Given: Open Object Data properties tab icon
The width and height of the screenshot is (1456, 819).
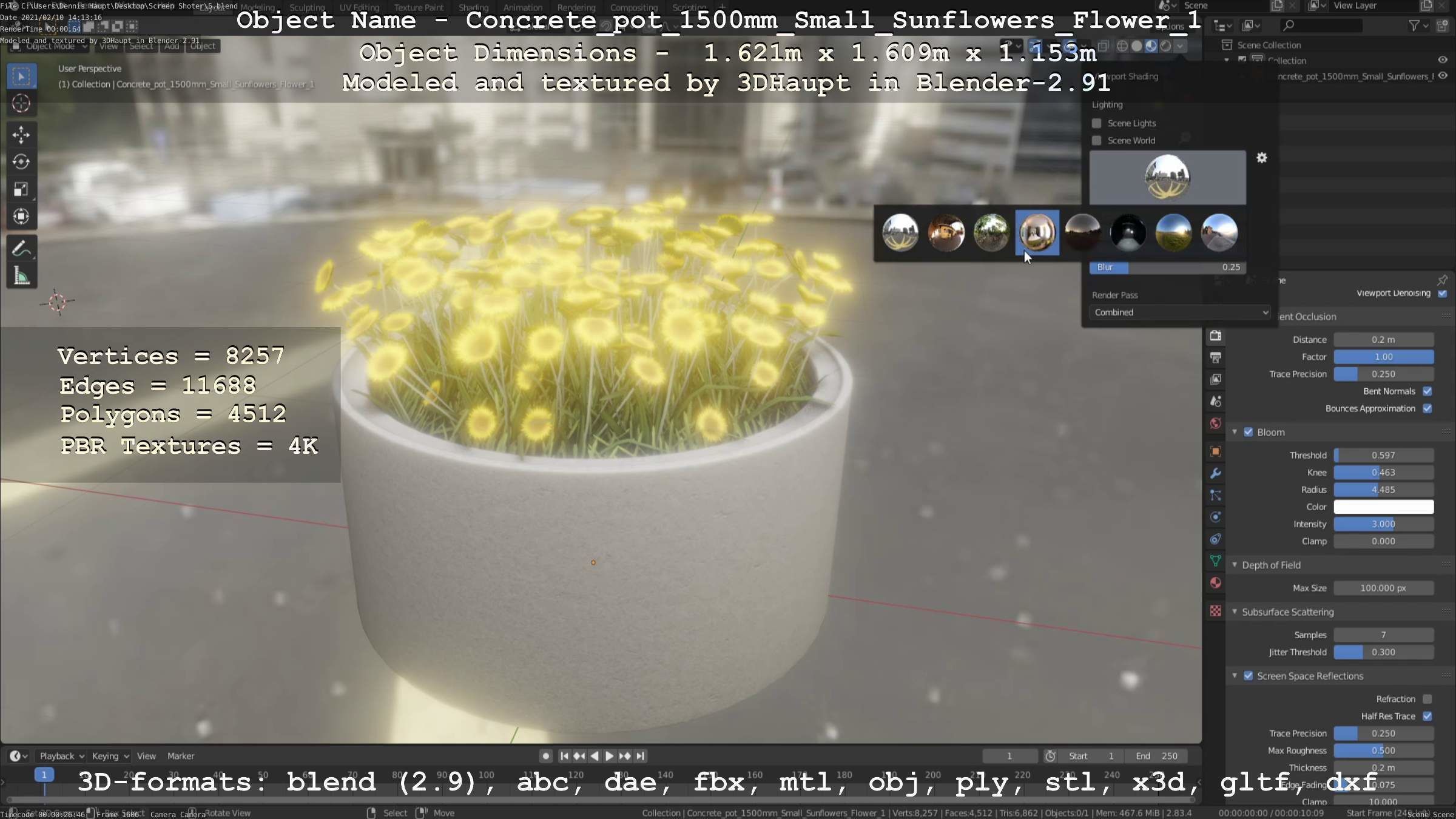Looking at the screenshot, I should [x=1215, y=561].
